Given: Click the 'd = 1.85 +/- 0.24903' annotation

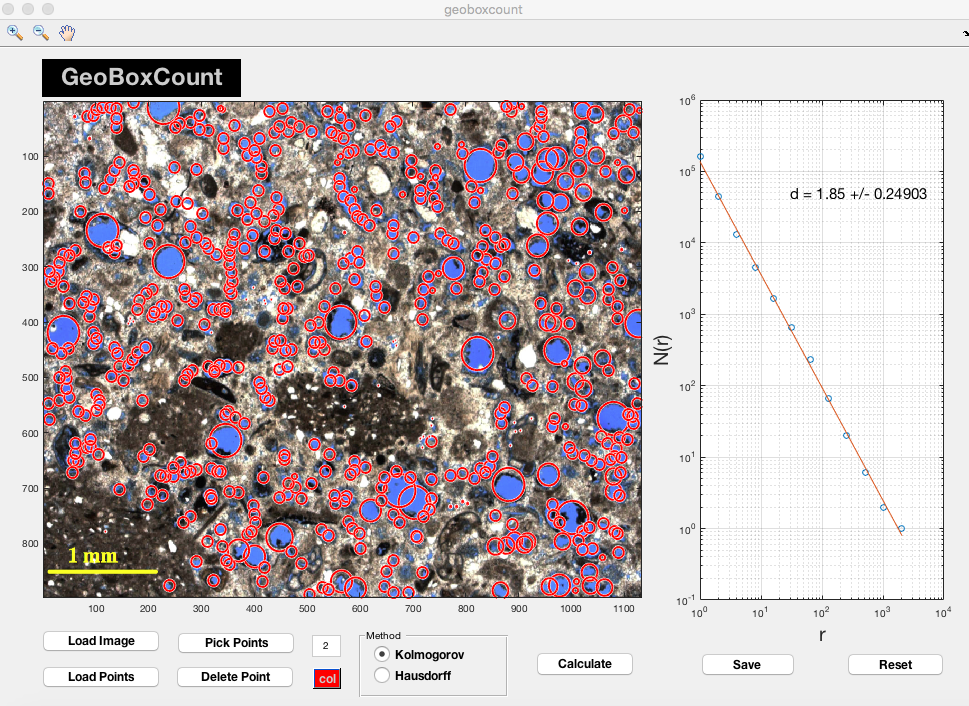Looking at the screenshot, I should tap(858, 194).
